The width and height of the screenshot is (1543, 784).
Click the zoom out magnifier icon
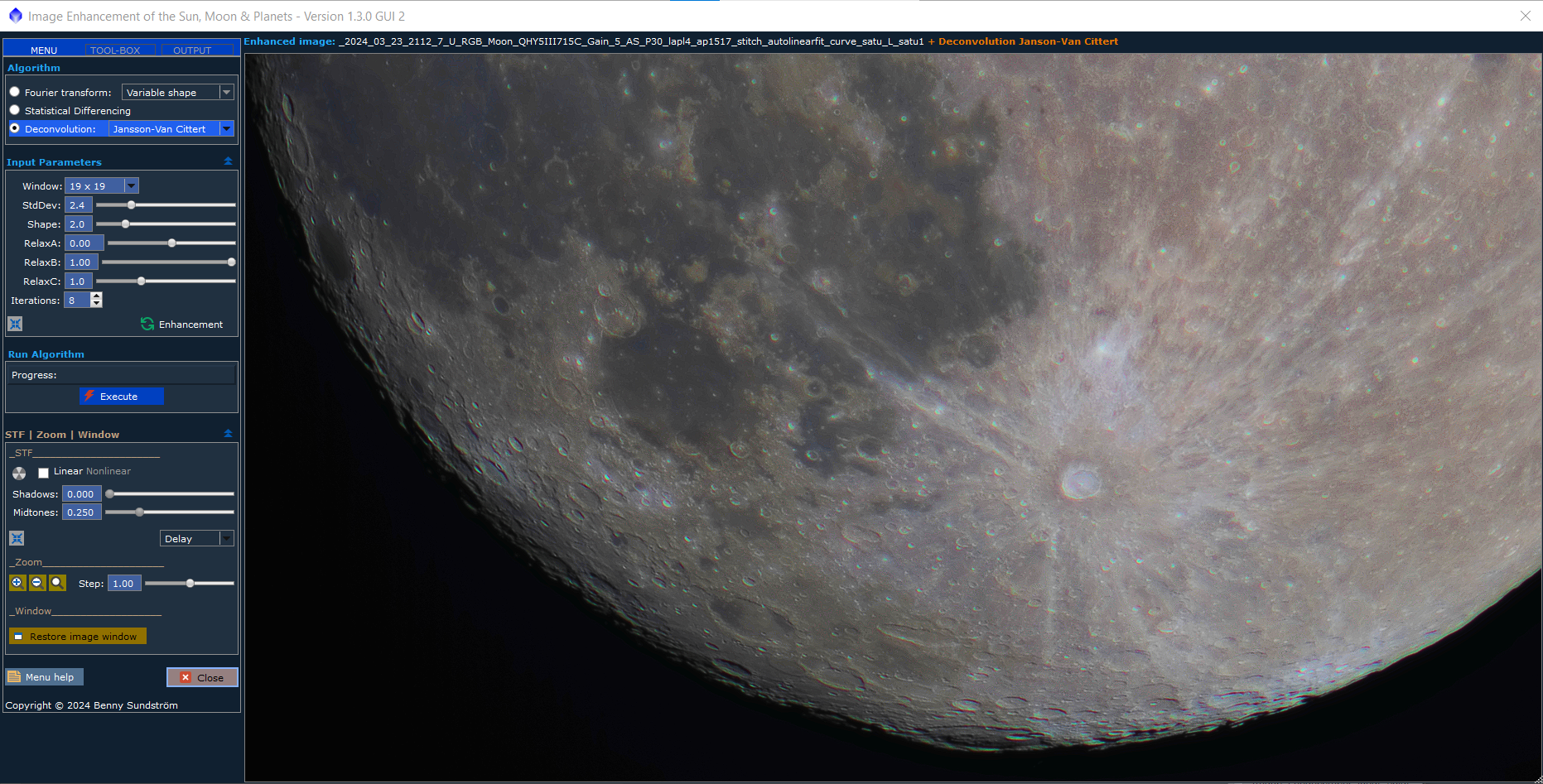pos(37,583)
